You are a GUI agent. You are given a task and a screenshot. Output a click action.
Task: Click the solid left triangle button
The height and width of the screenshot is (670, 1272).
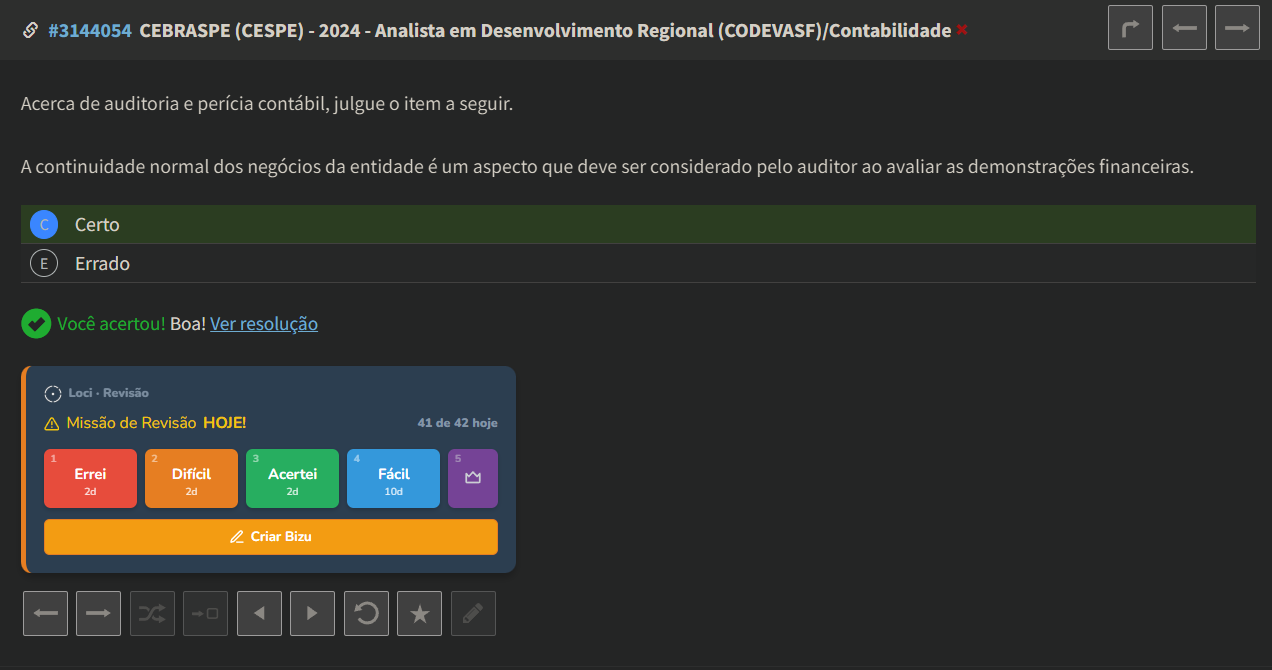pyautogui.click(x=259, y=613)
